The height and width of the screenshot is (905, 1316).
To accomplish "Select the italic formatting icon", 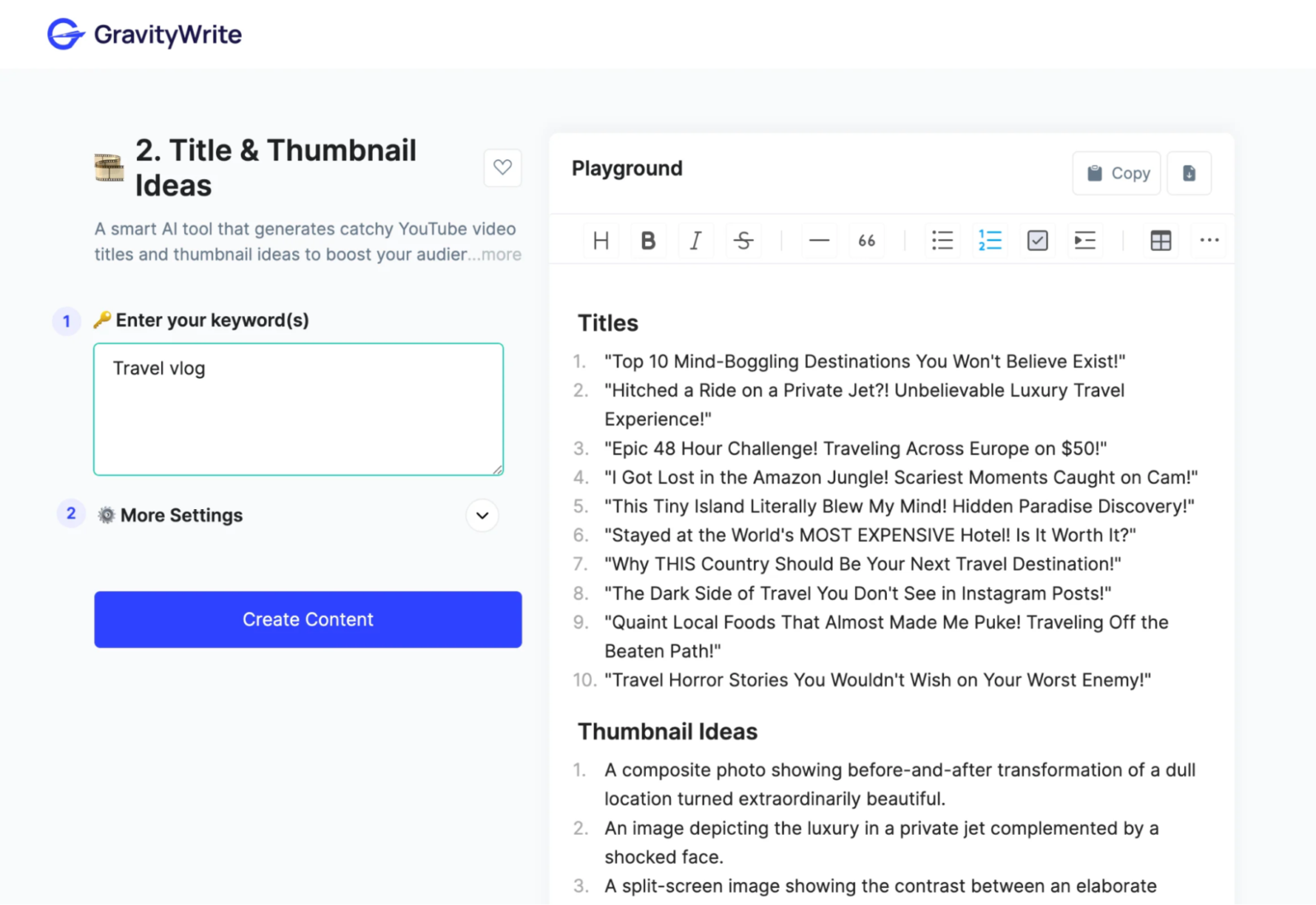I will pyautogui.click(x=696, y=240).
